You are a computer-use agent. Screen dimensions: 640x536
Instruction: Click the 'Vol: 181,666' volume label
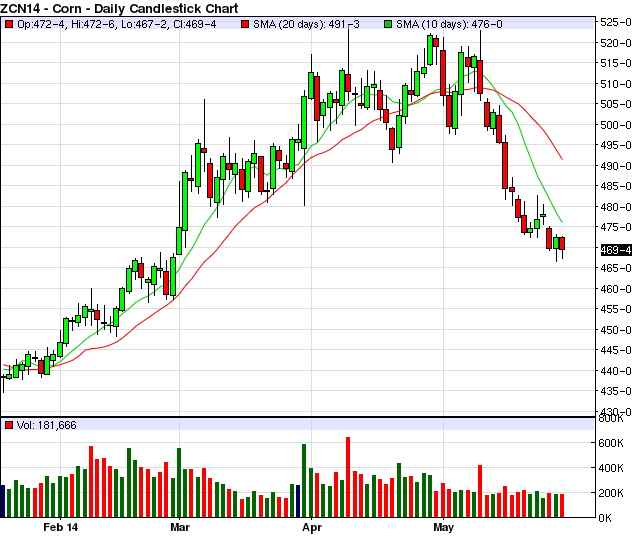[47, 425]
